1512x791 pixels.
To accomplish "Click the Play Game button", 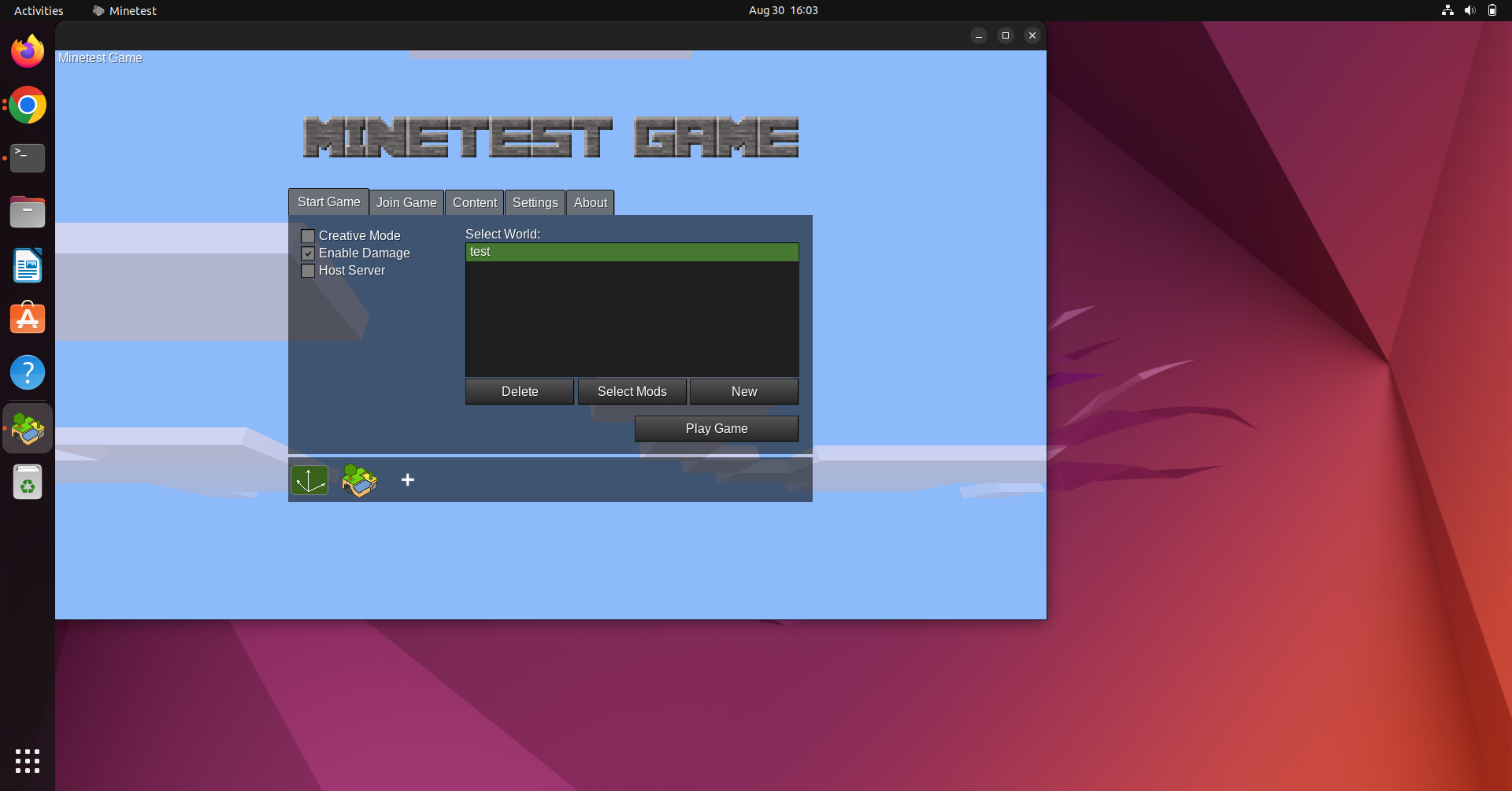I will tap(716, 428).
